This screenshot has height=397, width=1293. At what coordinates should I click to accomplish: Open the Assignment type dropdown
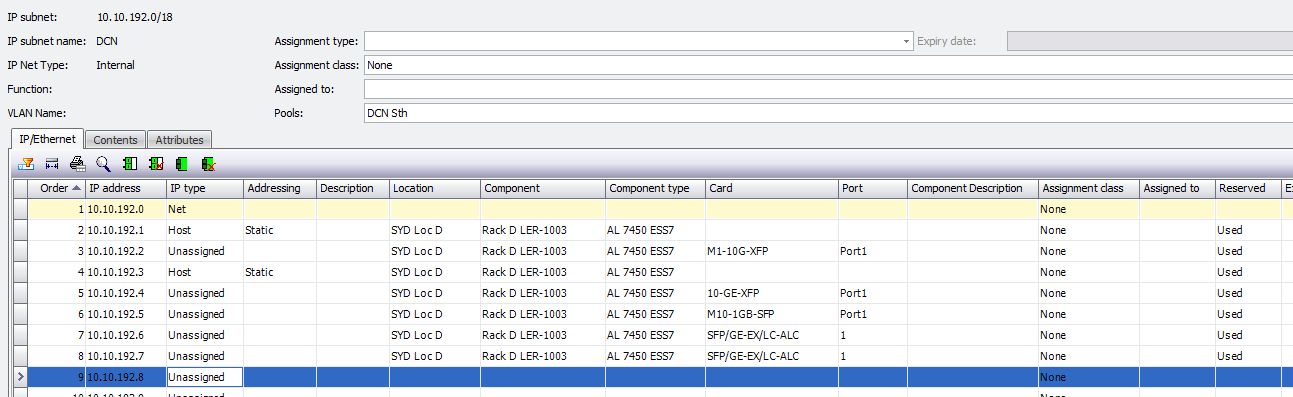(x=907, y=41)
